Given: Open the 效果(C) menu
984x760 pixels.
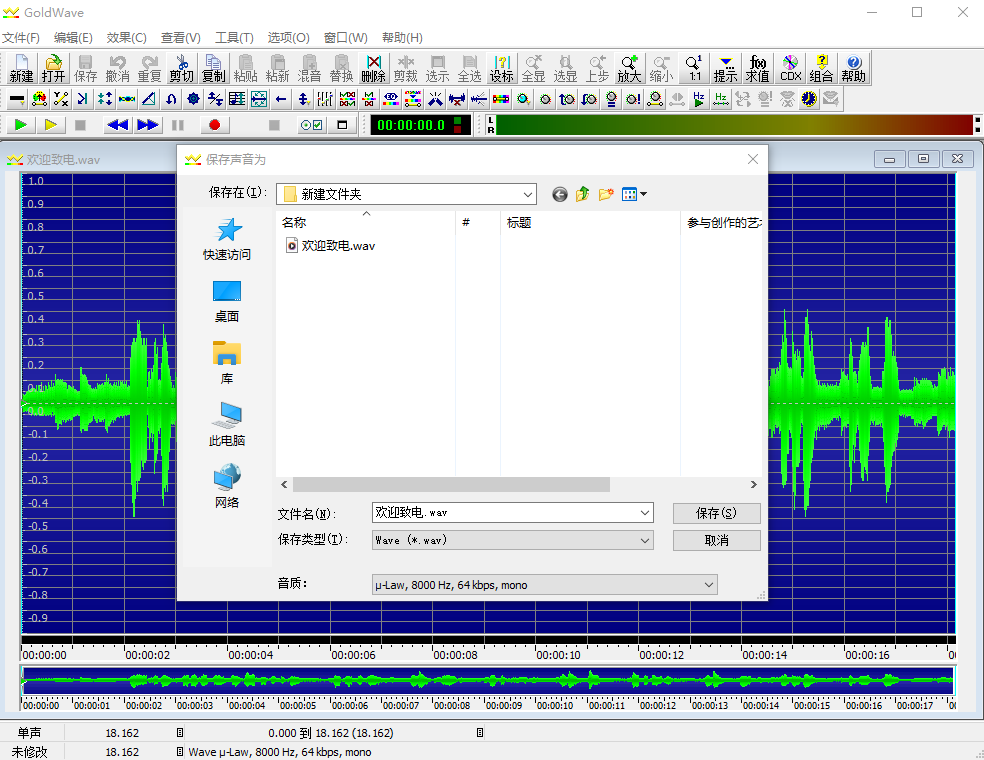Looking at the screenshot, I should tap(126, 37).
